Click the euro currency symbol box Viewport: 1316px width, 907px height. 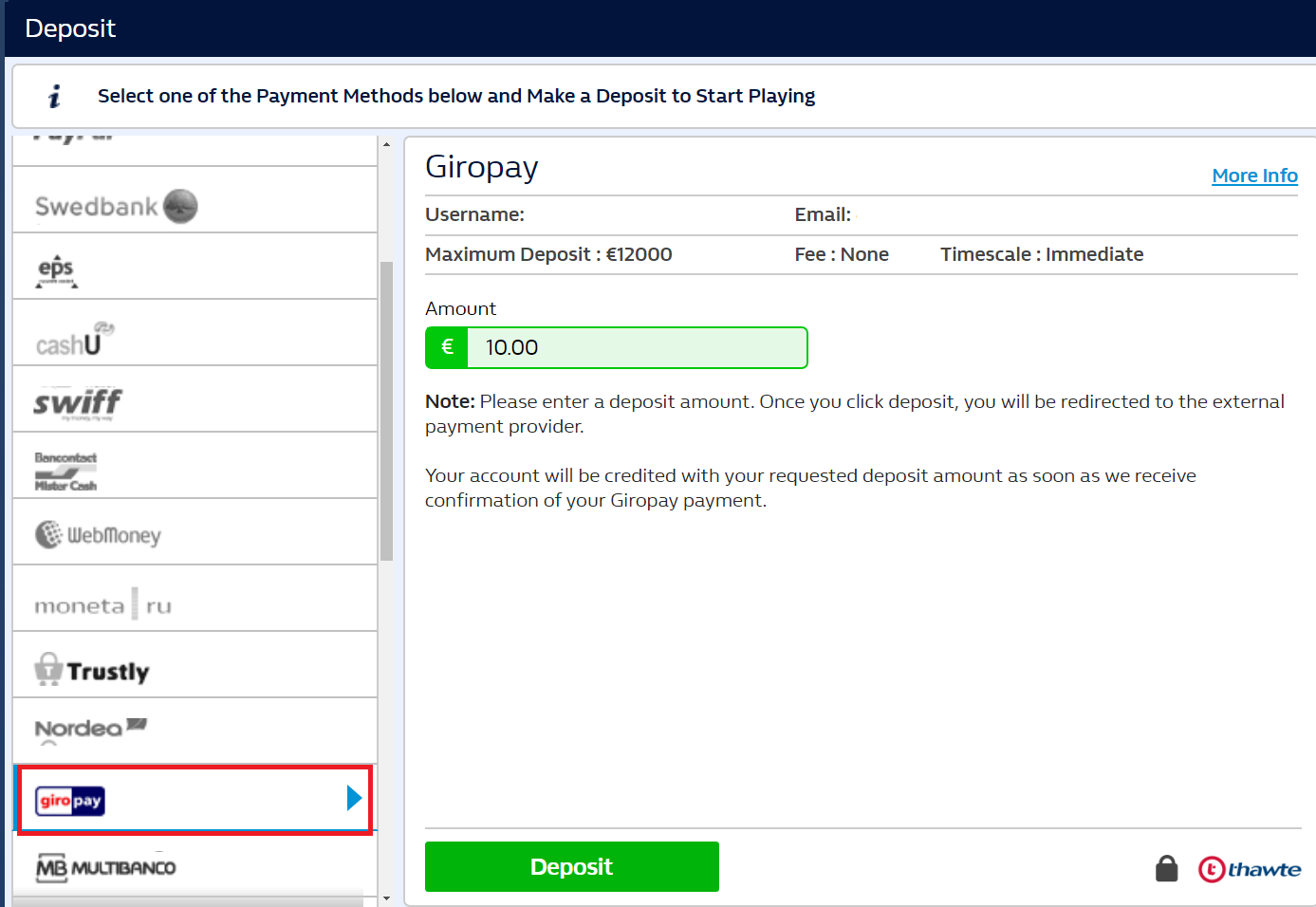[x=447, y=347]
